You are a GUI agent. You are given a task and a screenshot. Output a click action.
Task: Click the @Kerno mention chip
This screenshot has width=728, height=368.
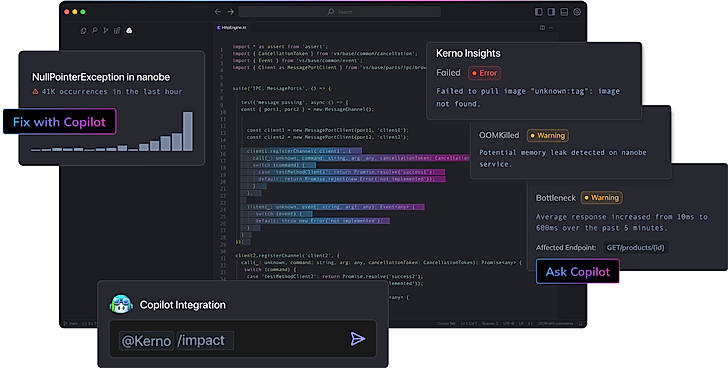coord(146,341)
